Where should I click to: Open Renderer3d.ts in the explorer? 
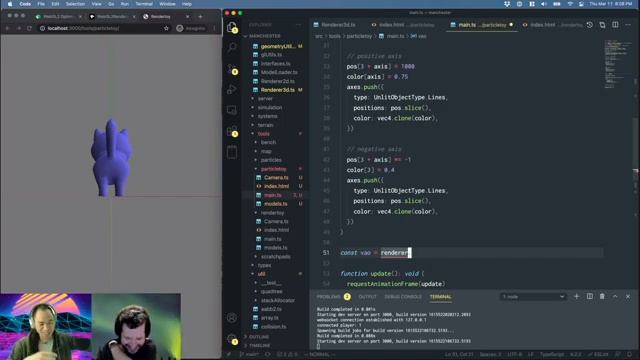pos(277,90)
